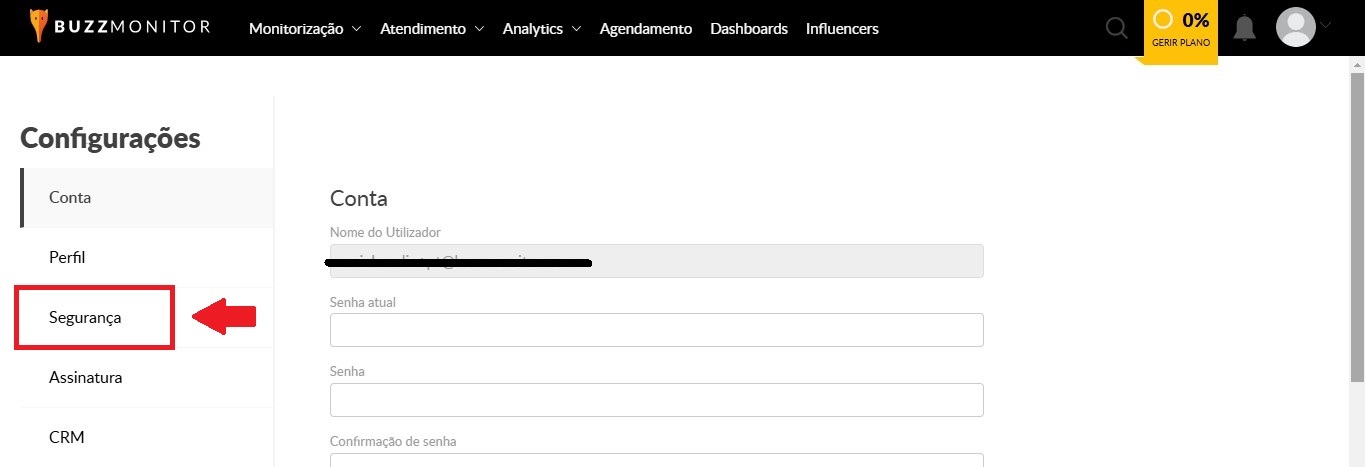Open the CRM settings section
Screen dimensions: 1365x467
coord(147,438)
